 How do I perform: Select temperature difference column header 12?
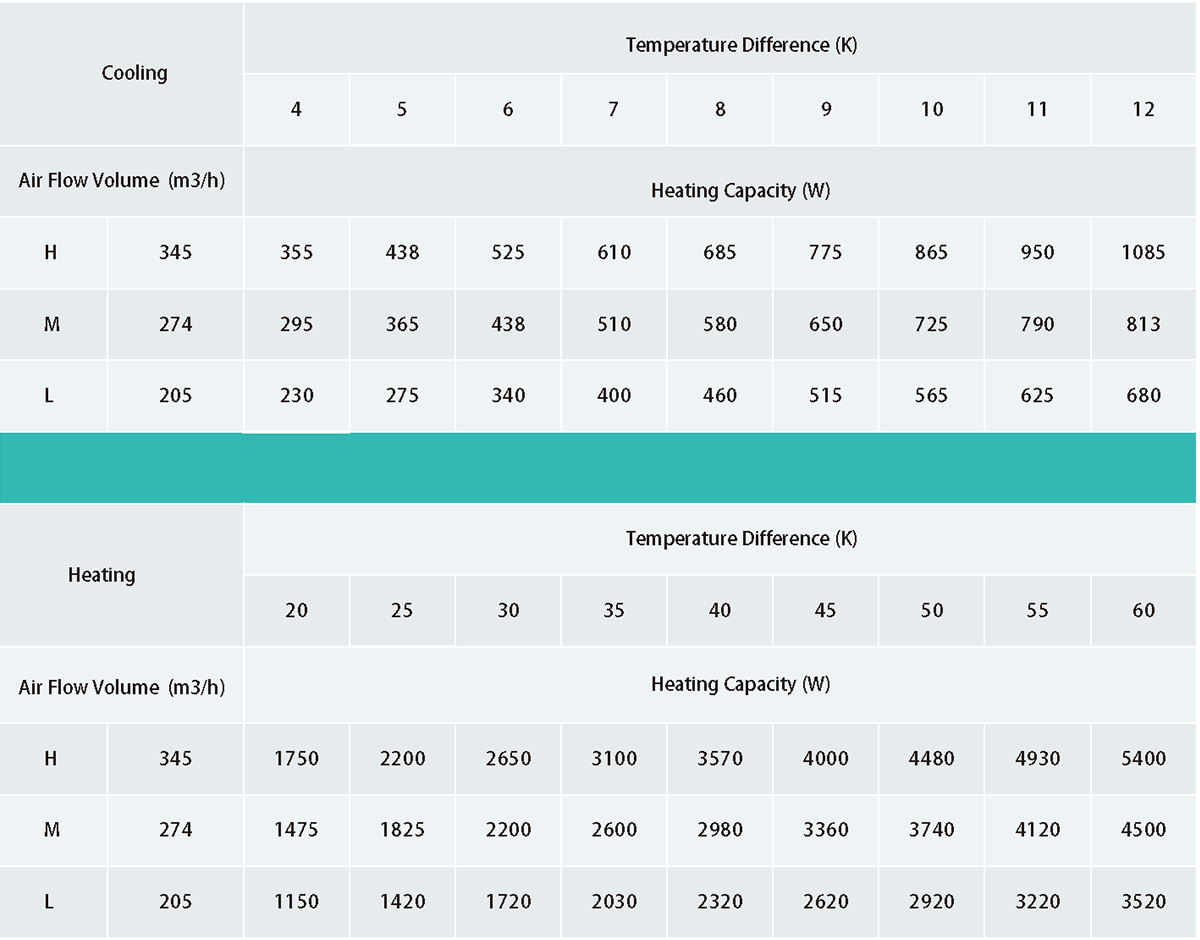(x=1143, y=110)
